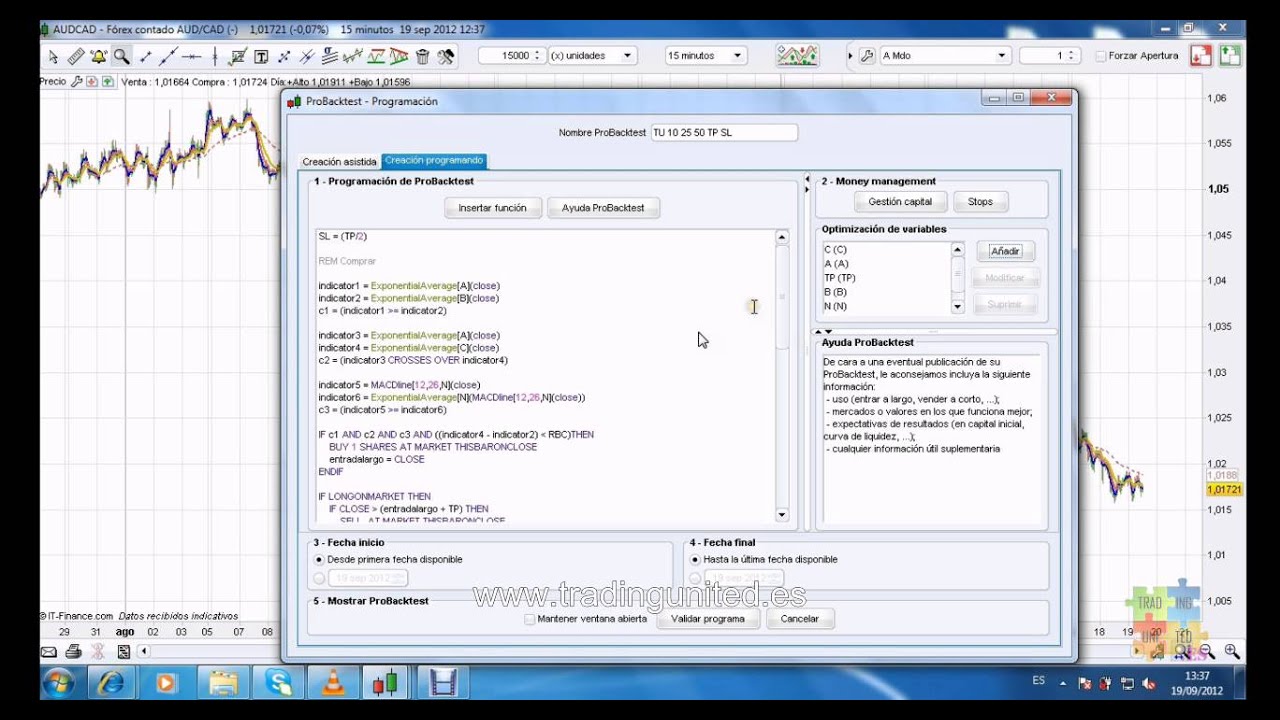This screenshot has height=720, width=1280.
Task: Click the ENDIF code line
Action: [x=330, y=472]
